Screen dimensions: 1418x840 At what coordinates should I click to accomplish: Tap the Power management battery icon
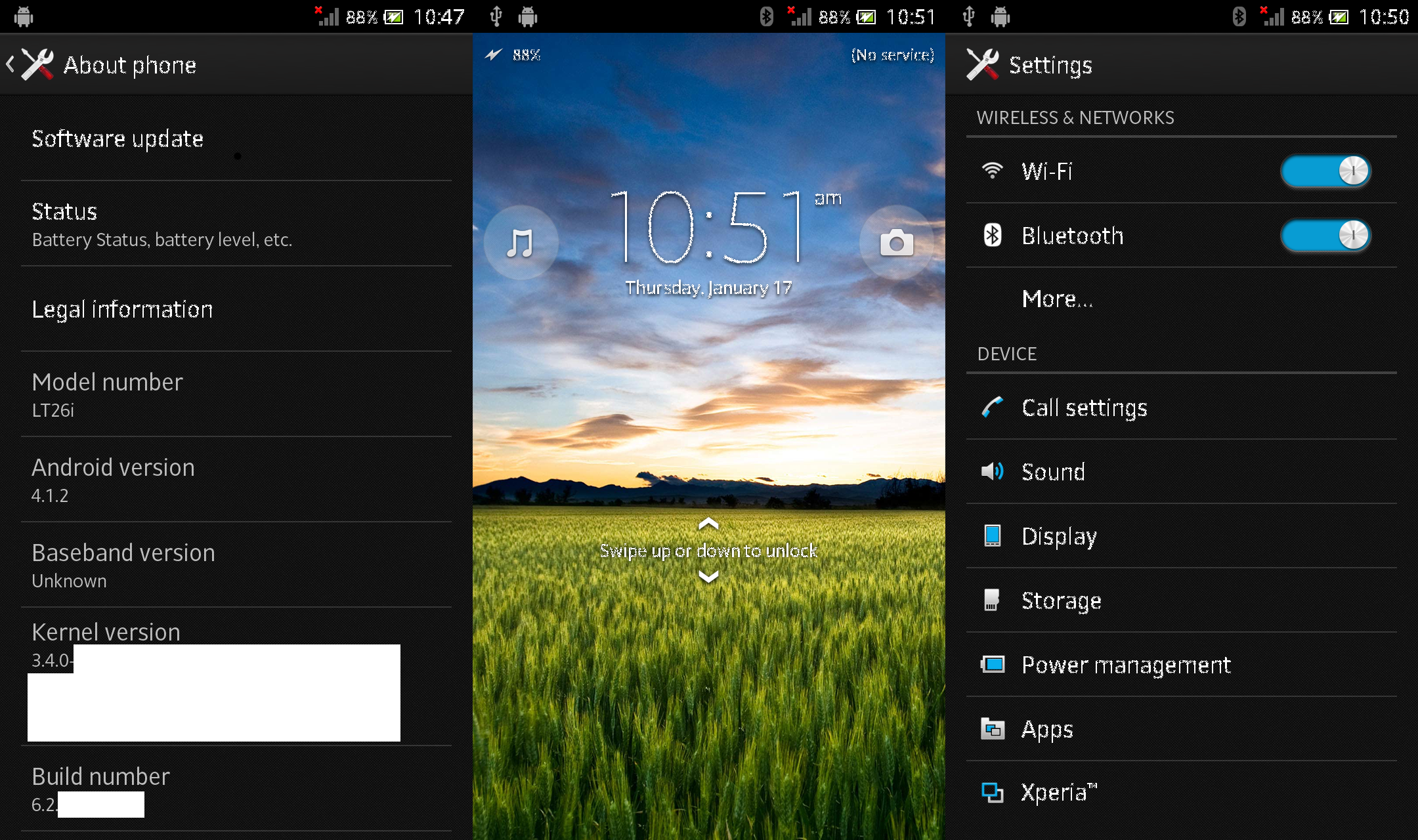(992, 664)
